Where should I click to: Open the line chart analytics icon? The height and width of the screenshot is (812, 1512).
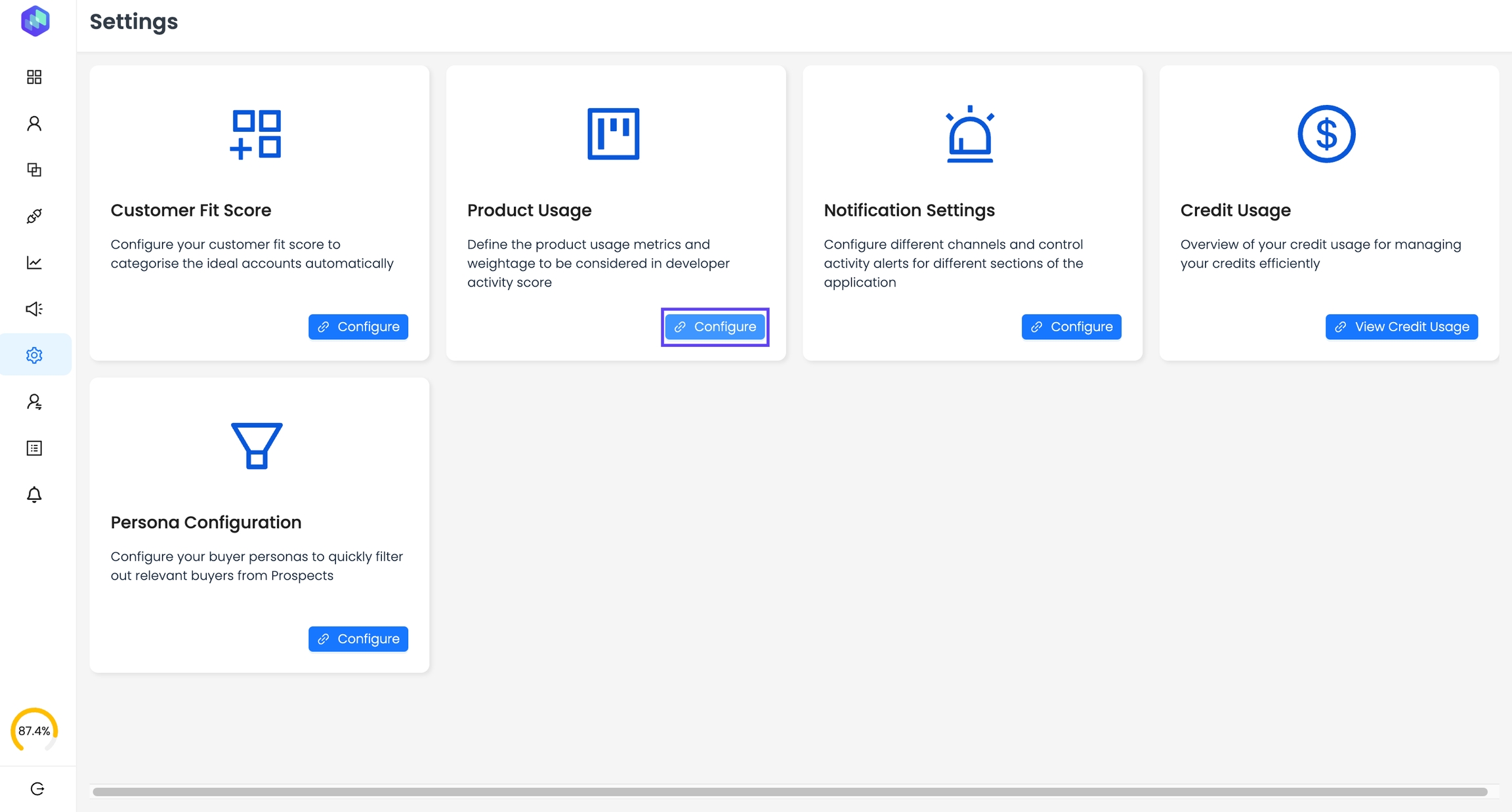(34, 262)
